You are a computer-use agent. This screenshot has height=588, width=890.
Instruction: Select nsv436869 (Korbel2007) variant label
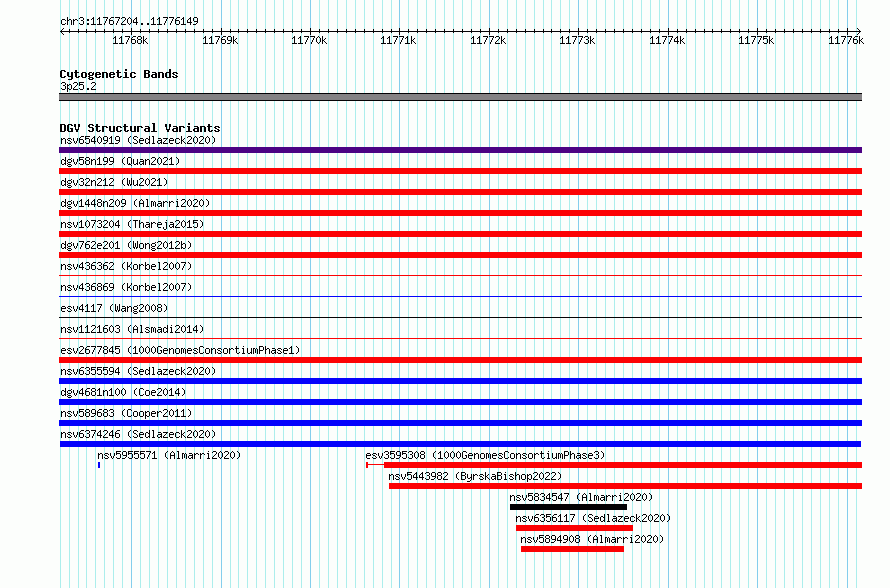point(126,287)
